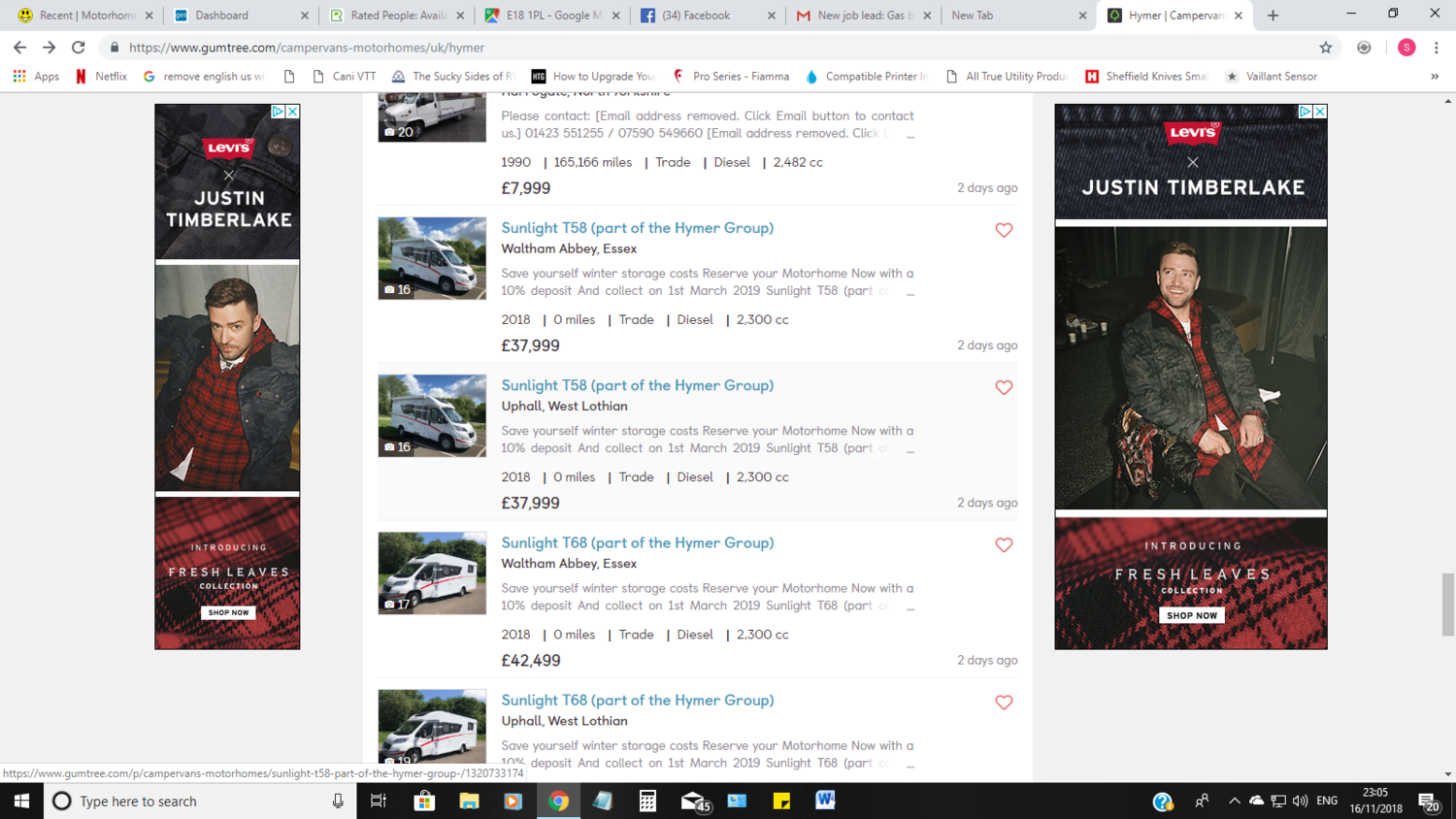The image size is (1456, 819).
Task: Open the volume control in the tray
Action: coord(1301,801)
